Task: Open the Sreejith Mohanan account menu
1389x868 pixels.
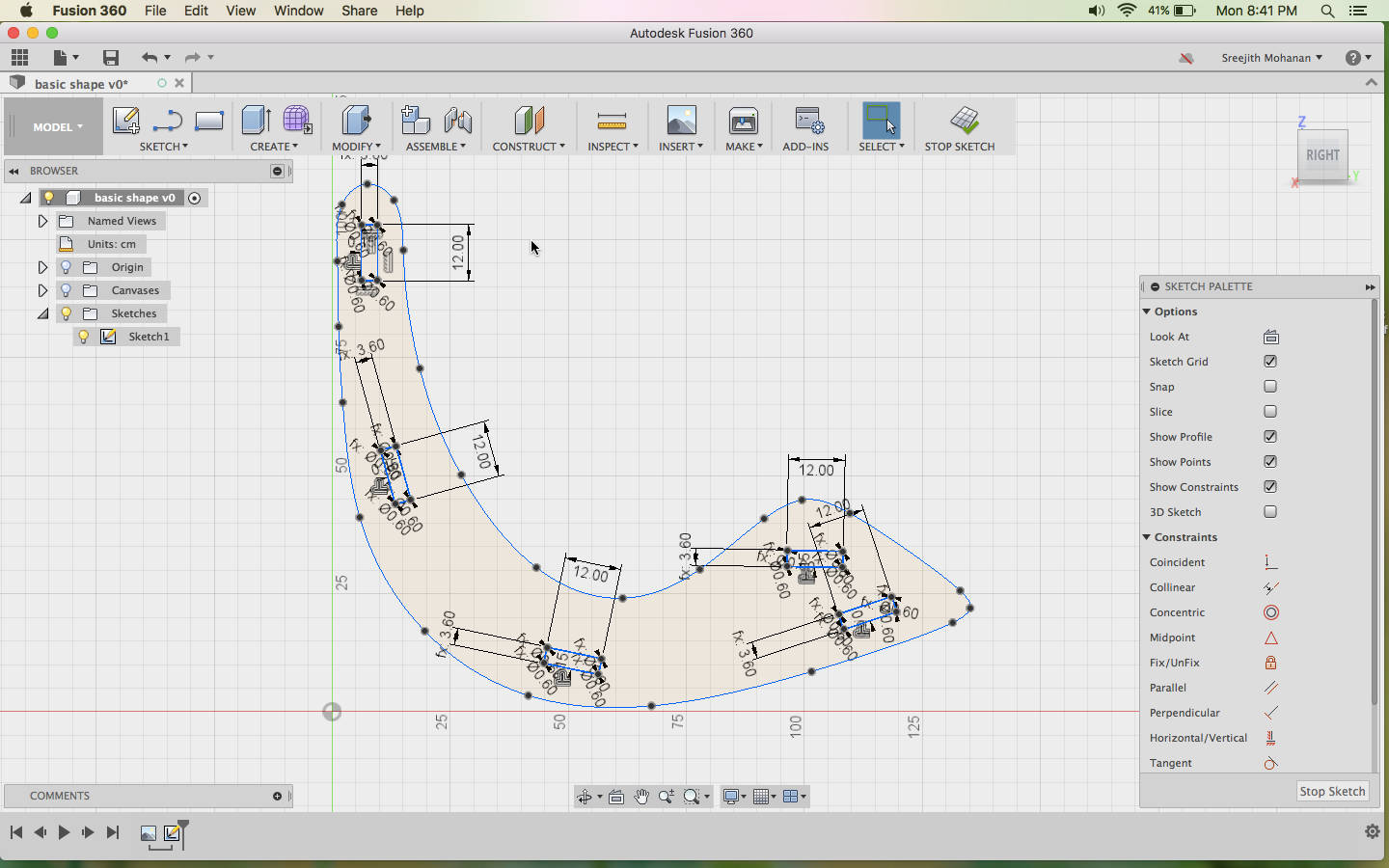Action: [x=1271, y=58]
